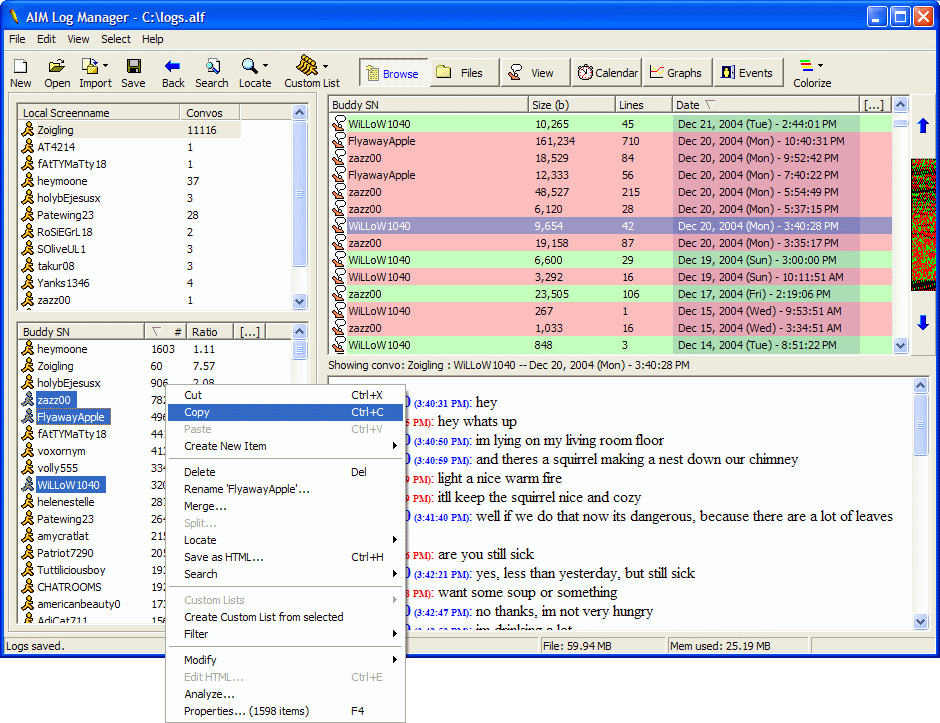This screenshot has height=723, width=940.
Task: Open the Locate dropdown arrow
Action: coord(265,65)
